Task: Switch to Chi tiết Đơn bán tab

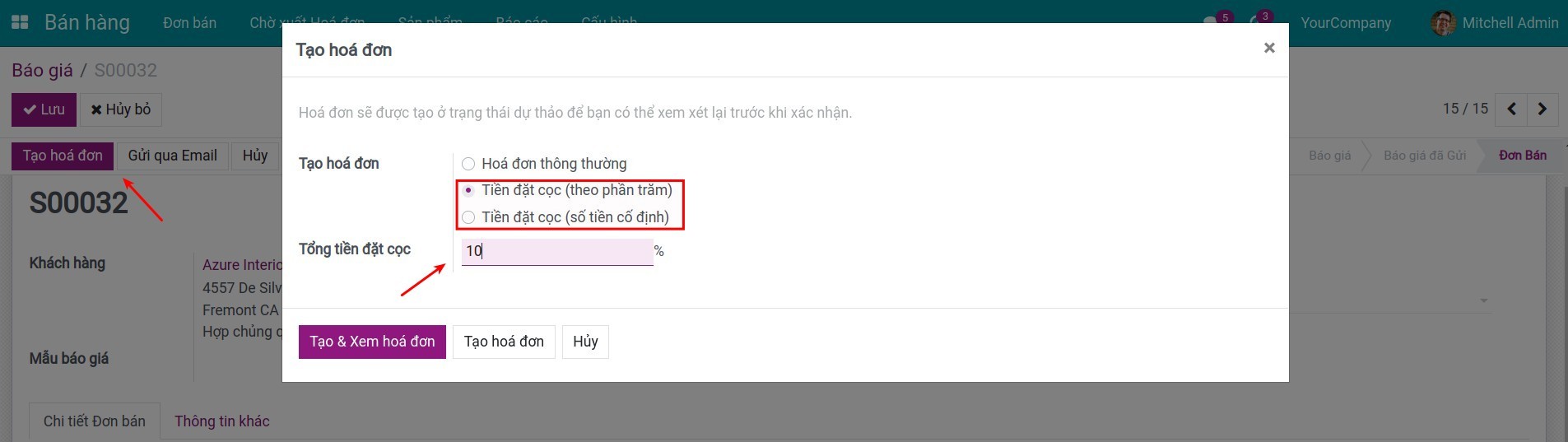Action: [95, 421]
